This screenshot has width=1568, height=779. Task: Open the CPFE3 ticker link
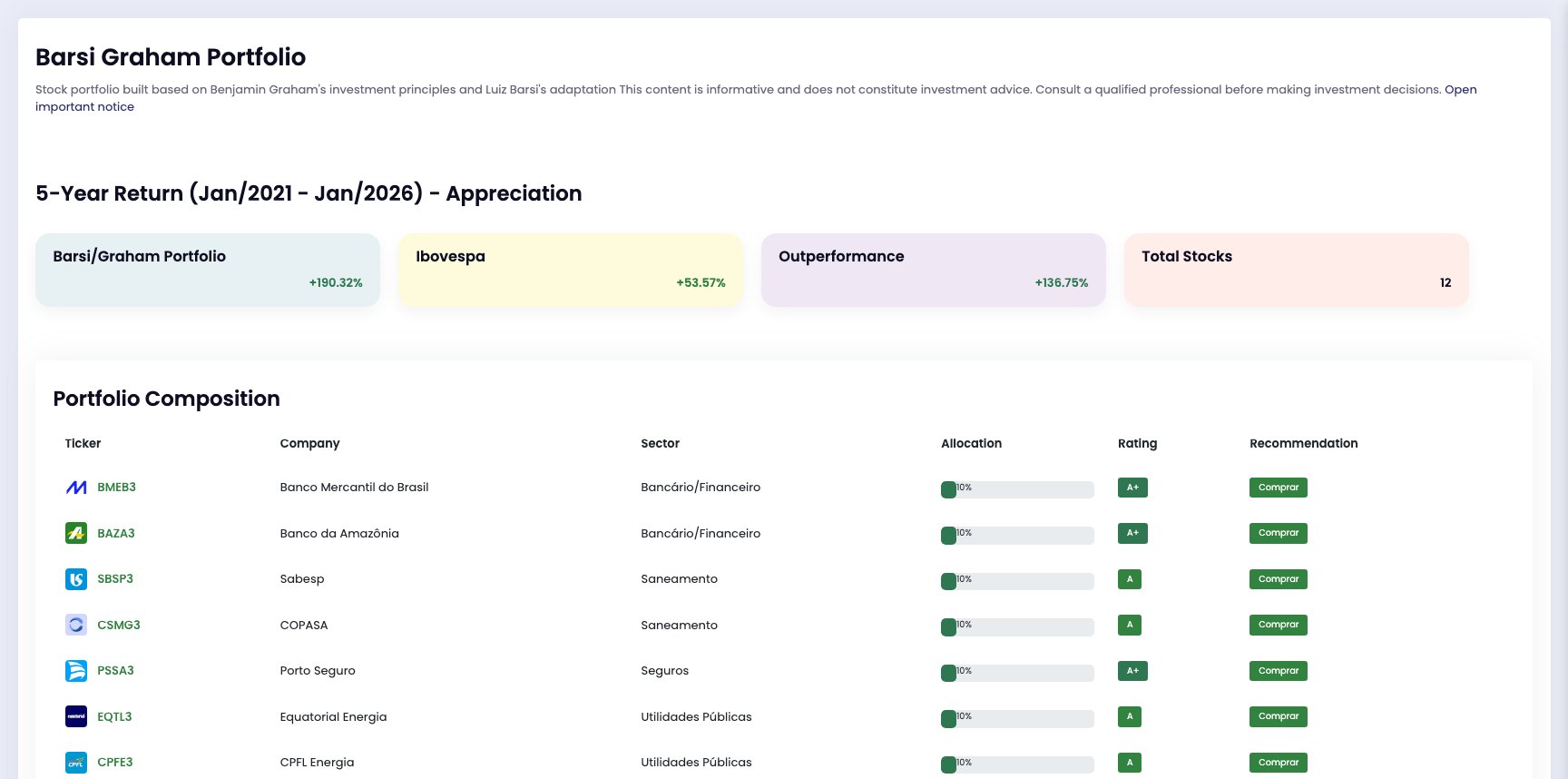(115, 763)
